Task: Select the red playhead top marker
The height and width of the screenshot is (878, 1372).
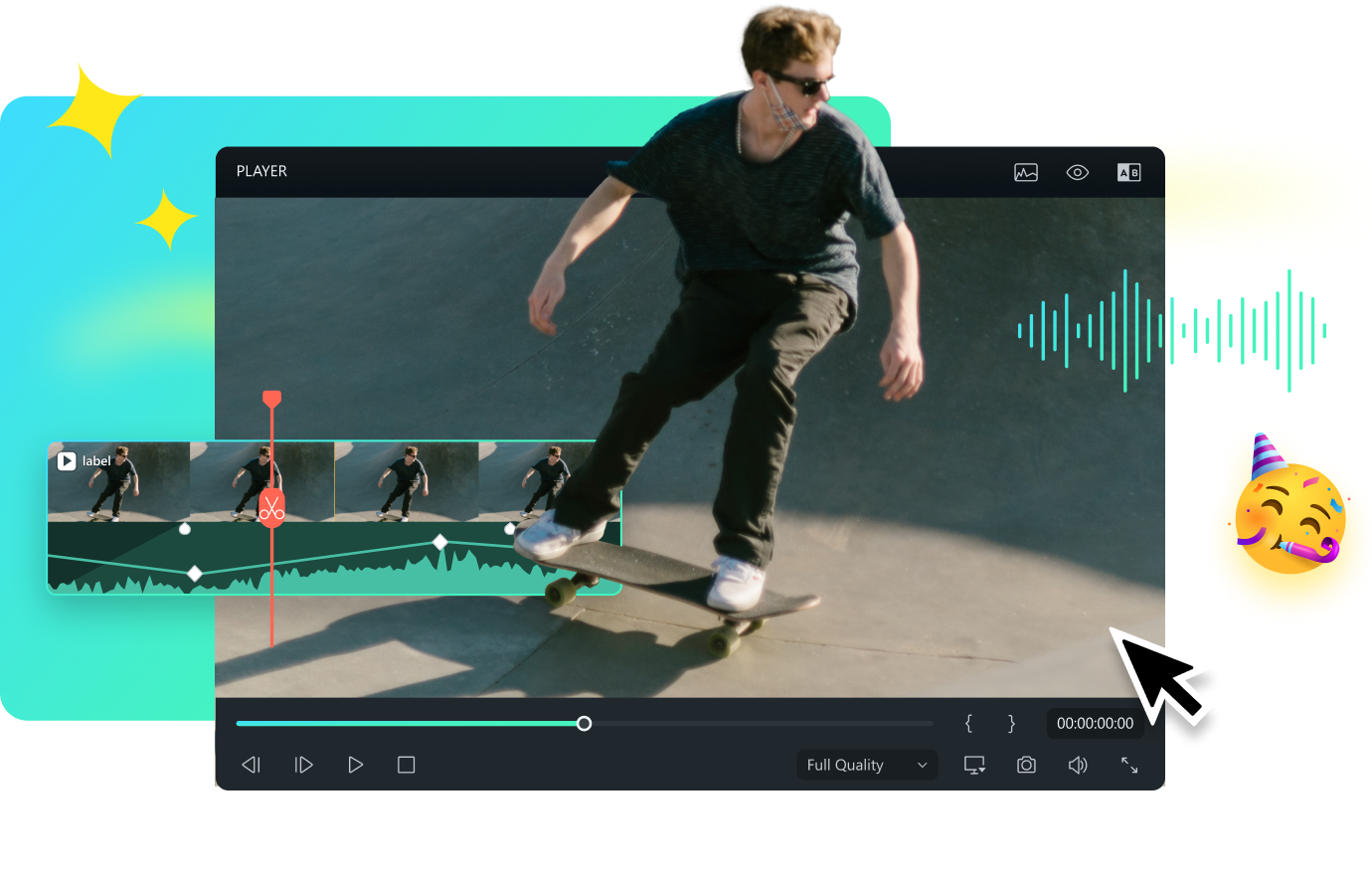Action: pyautogui.click(x=271, y=399)
